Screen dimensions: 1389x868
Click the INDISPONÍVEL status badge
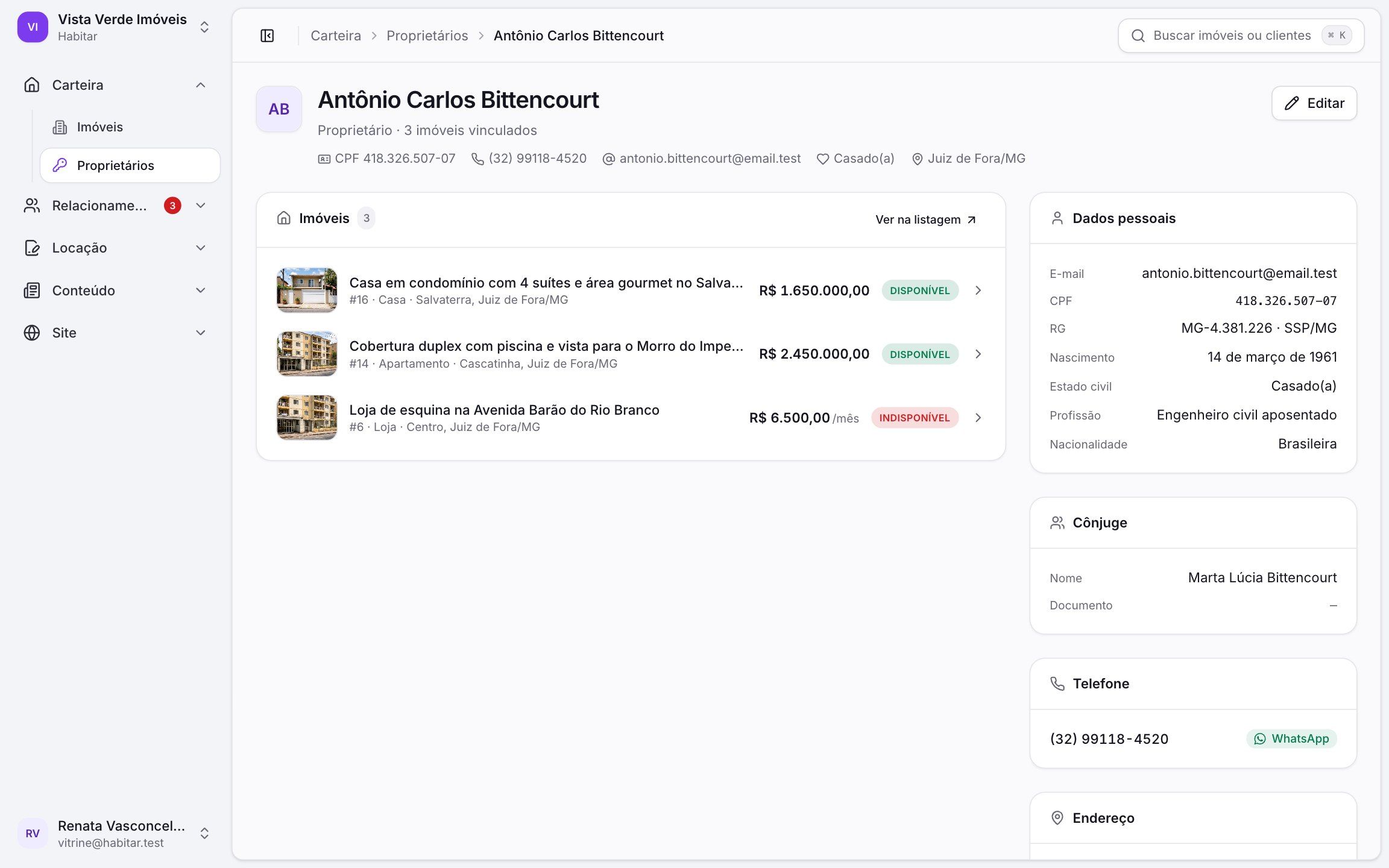[915, 418]
